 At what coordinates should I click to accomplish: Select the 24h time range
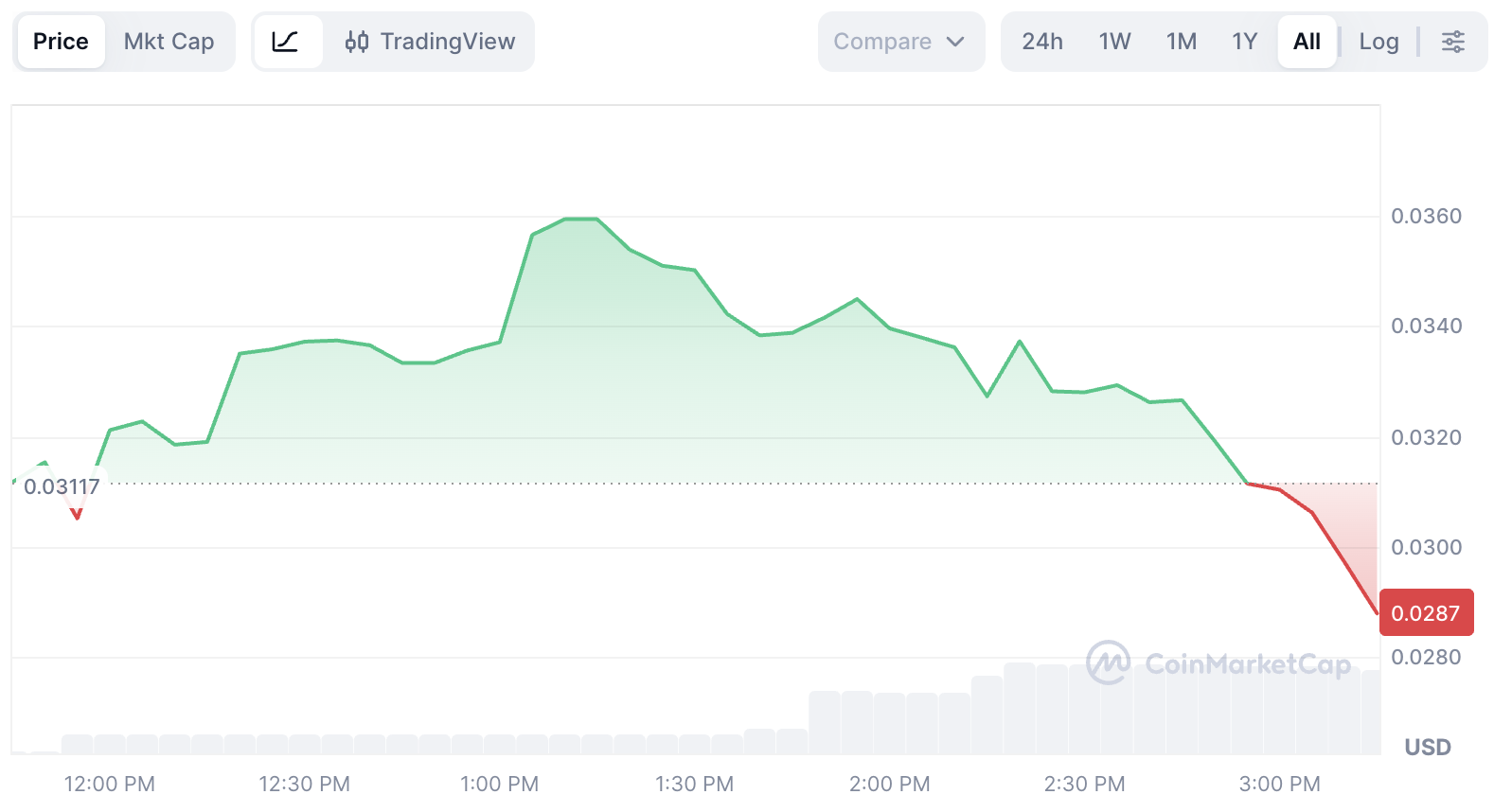point(1042,42)
